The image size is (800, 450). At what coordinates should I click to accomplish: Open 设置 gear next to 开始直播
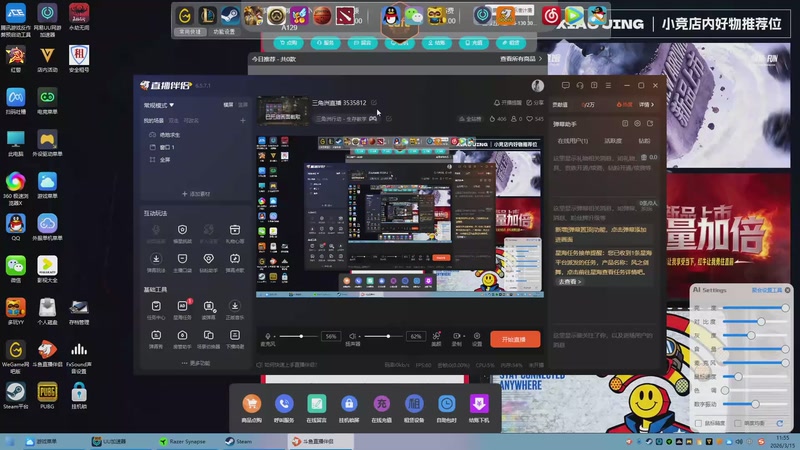pos(477,339)
